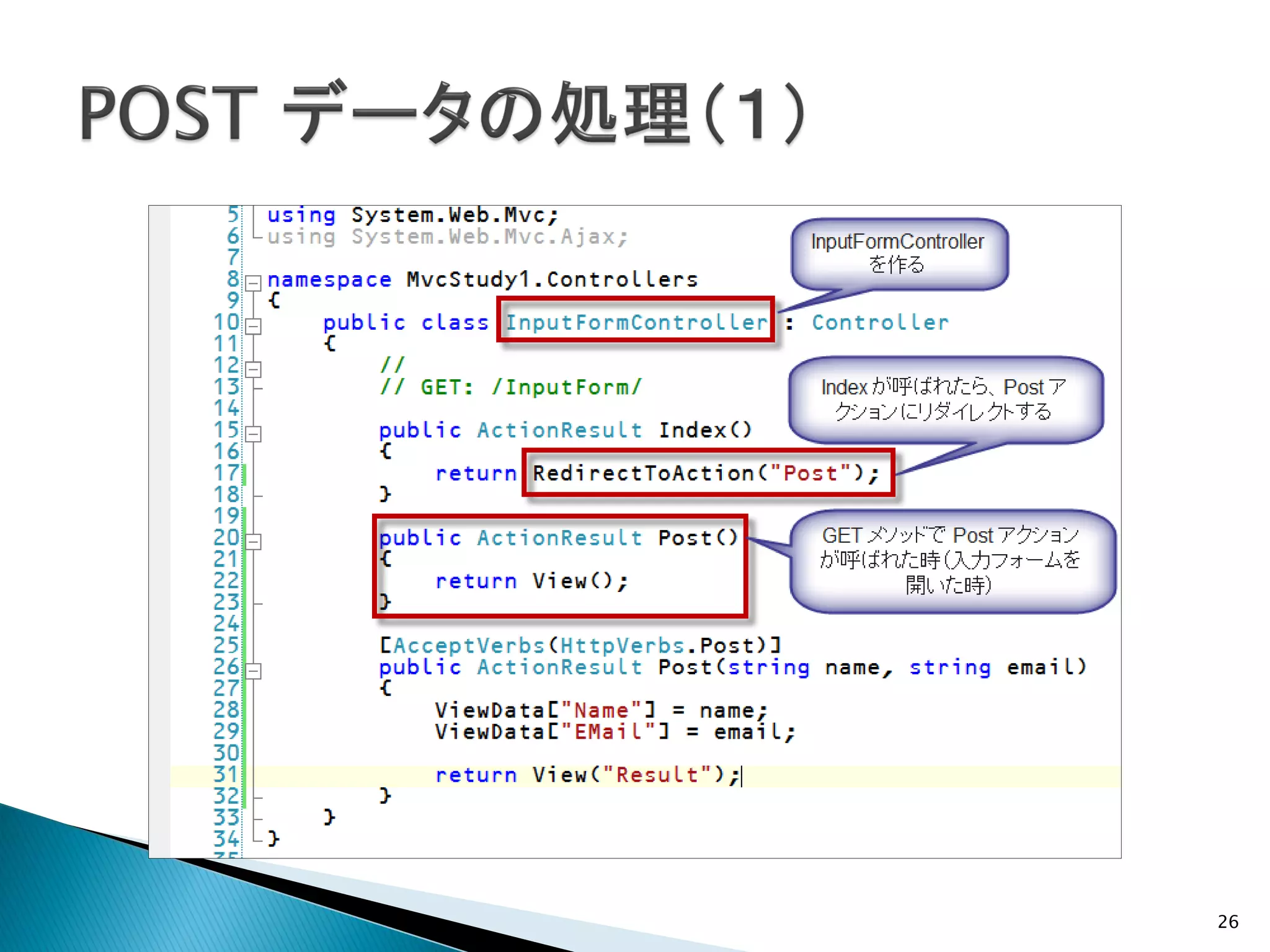Click line number 17 in the gutter
The image size is (1270, 952).
click(226, 474)
